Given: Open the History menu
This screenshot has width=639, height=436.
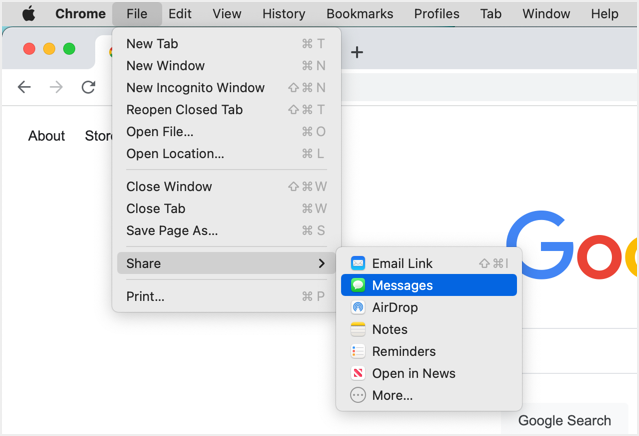Looking at the screenshot, I should [284, 14].
